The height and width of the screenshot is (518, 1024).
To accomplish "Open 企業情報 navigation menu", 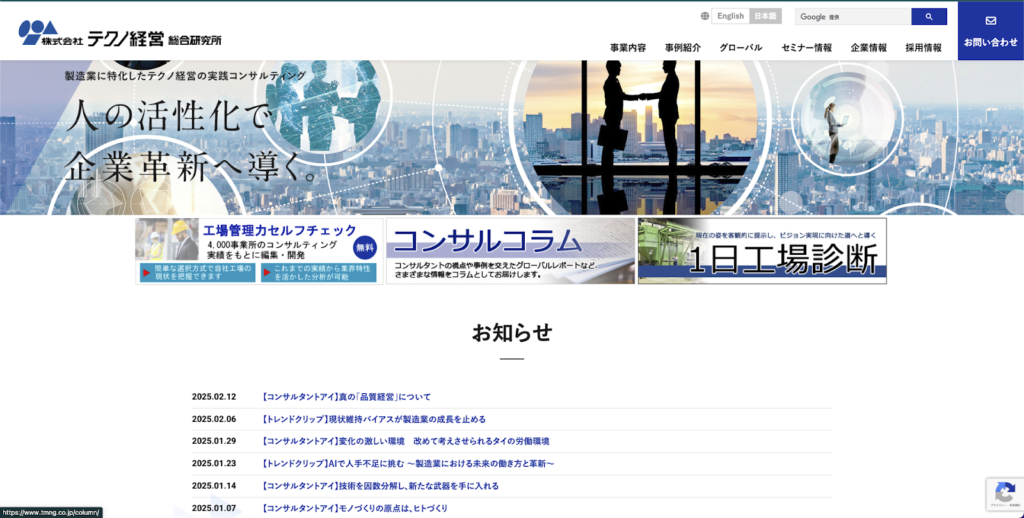I will 868,47.
